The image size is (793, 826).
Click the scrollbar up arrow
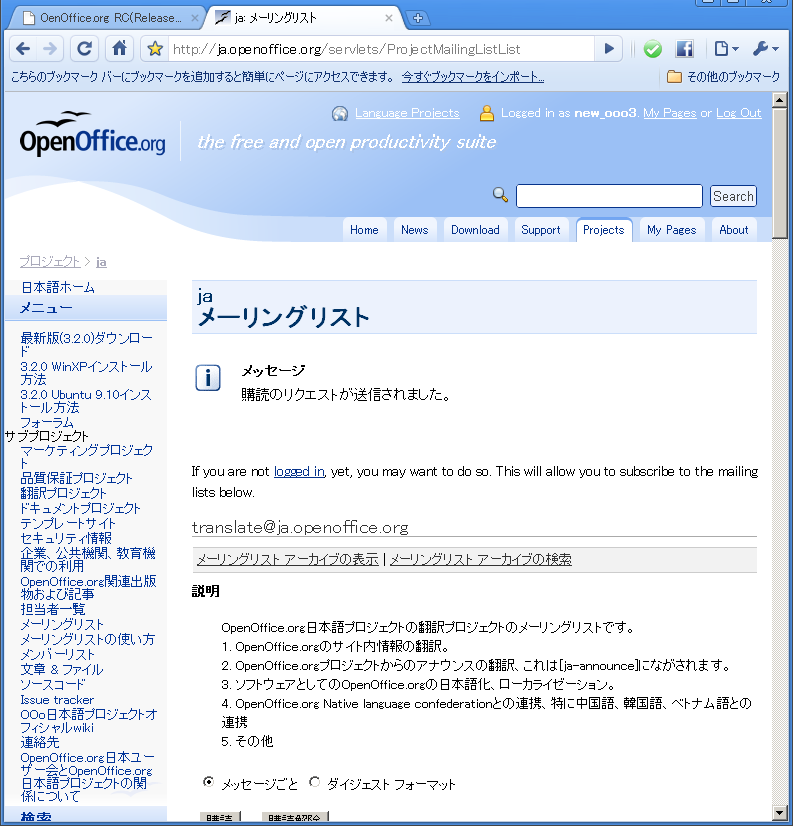pyautogui.click(x=780, y=100)
